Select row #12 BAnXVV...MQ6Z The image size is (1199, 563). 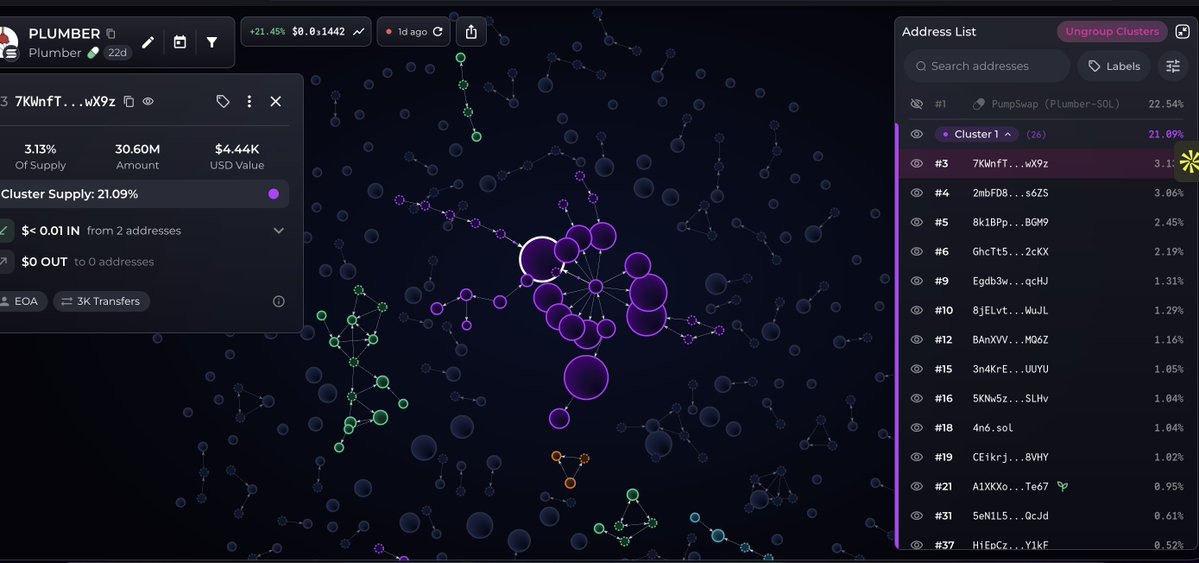pyautogui.click(x=1048, y=340)
